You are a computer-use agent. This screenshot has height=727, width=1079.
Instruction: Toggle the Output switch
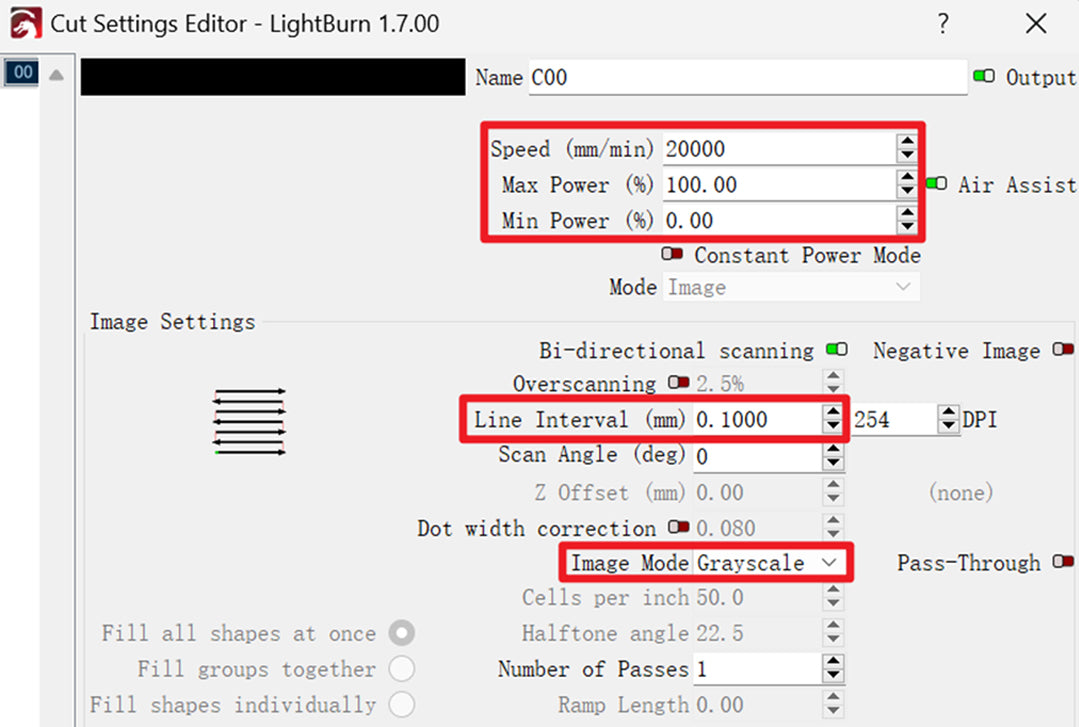tap(984, 77)
